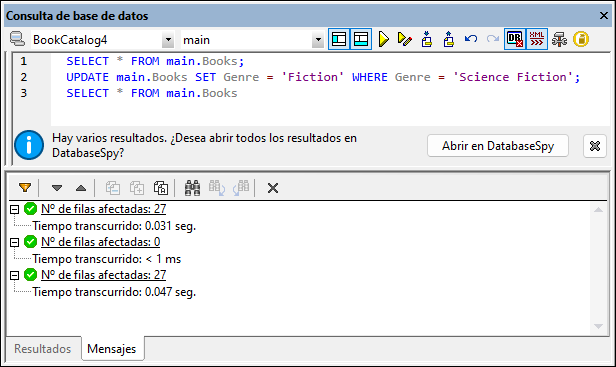Viewport: 616px width, 367px height.
Task: Click the database connection icon beside BookCatalog4
Action: pyautogui.click(x=17, y=39)
